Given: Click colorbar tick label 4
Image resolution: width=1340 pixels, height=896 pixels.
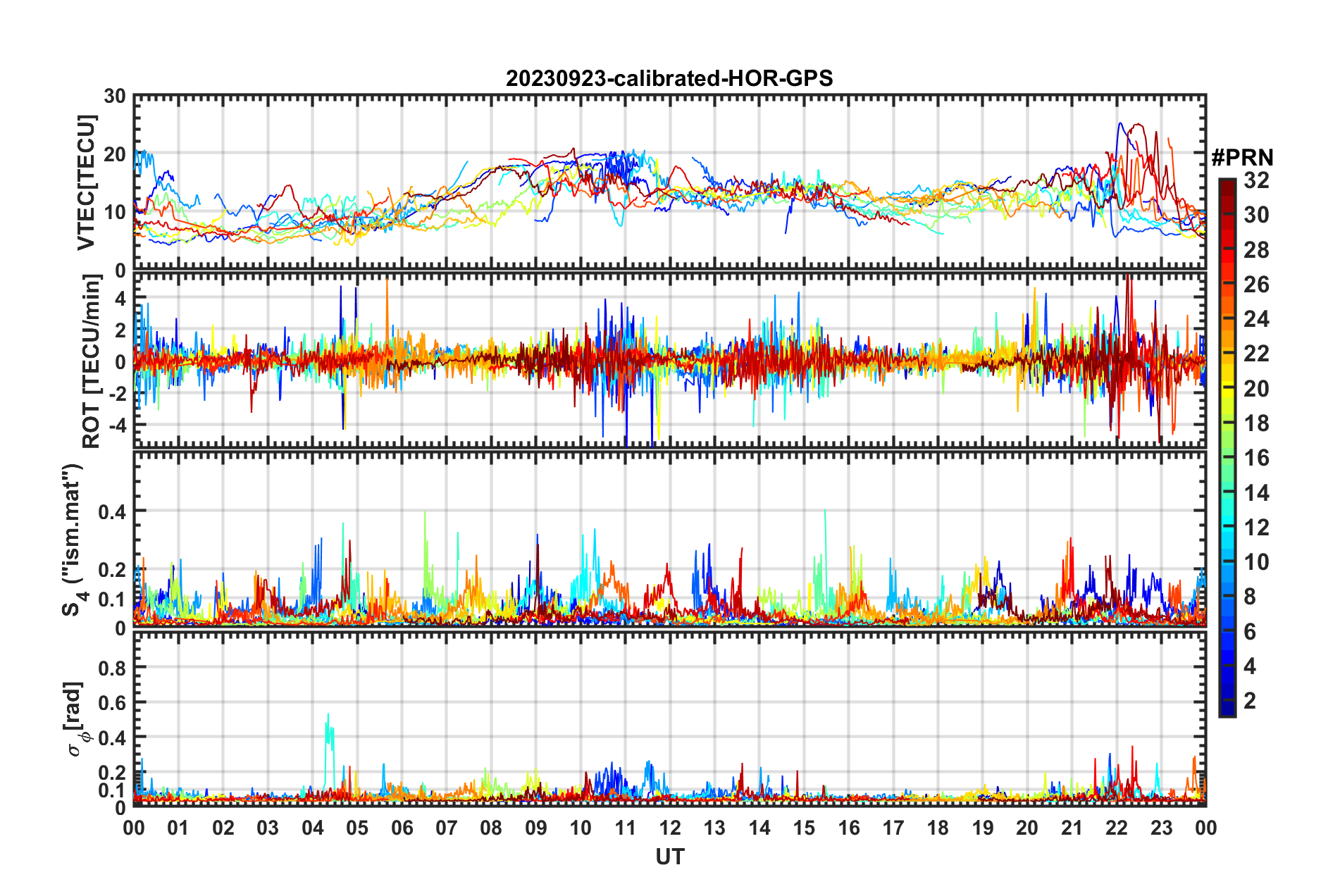Looking at the screenshot, I should pyautogui.click(x=1250, y=666).
